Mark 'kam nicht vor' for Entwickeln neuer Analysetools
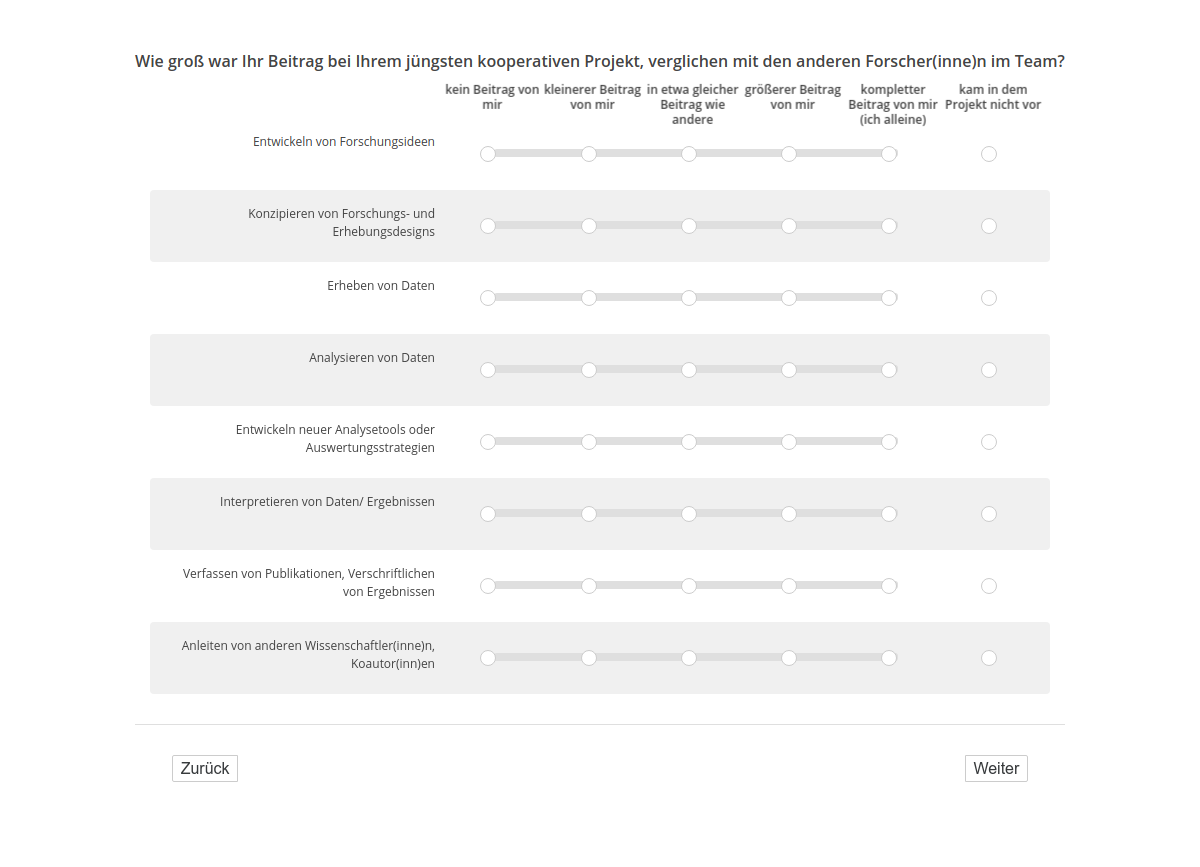The image size is (1200, 867). [989, 442]
